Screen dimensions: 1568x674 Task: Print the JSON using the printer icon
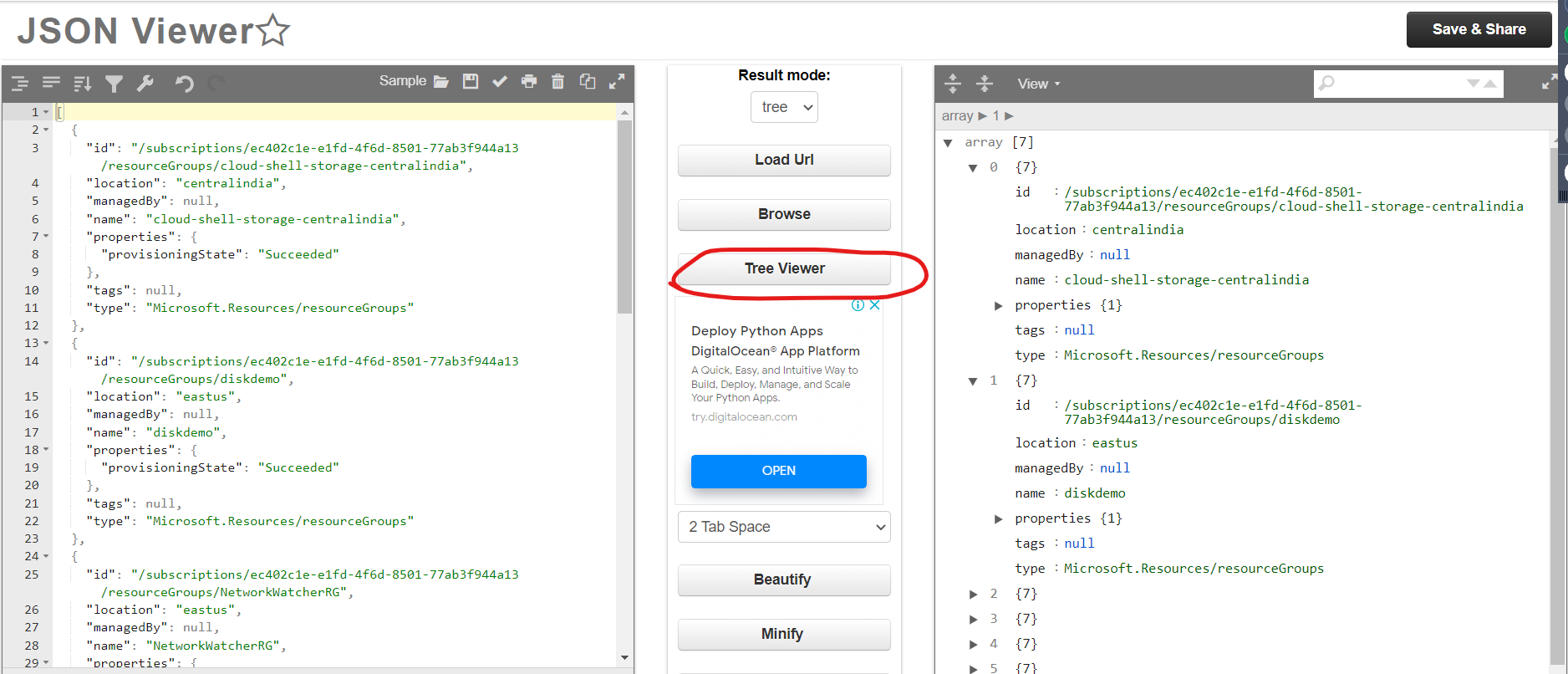[529, 81]
